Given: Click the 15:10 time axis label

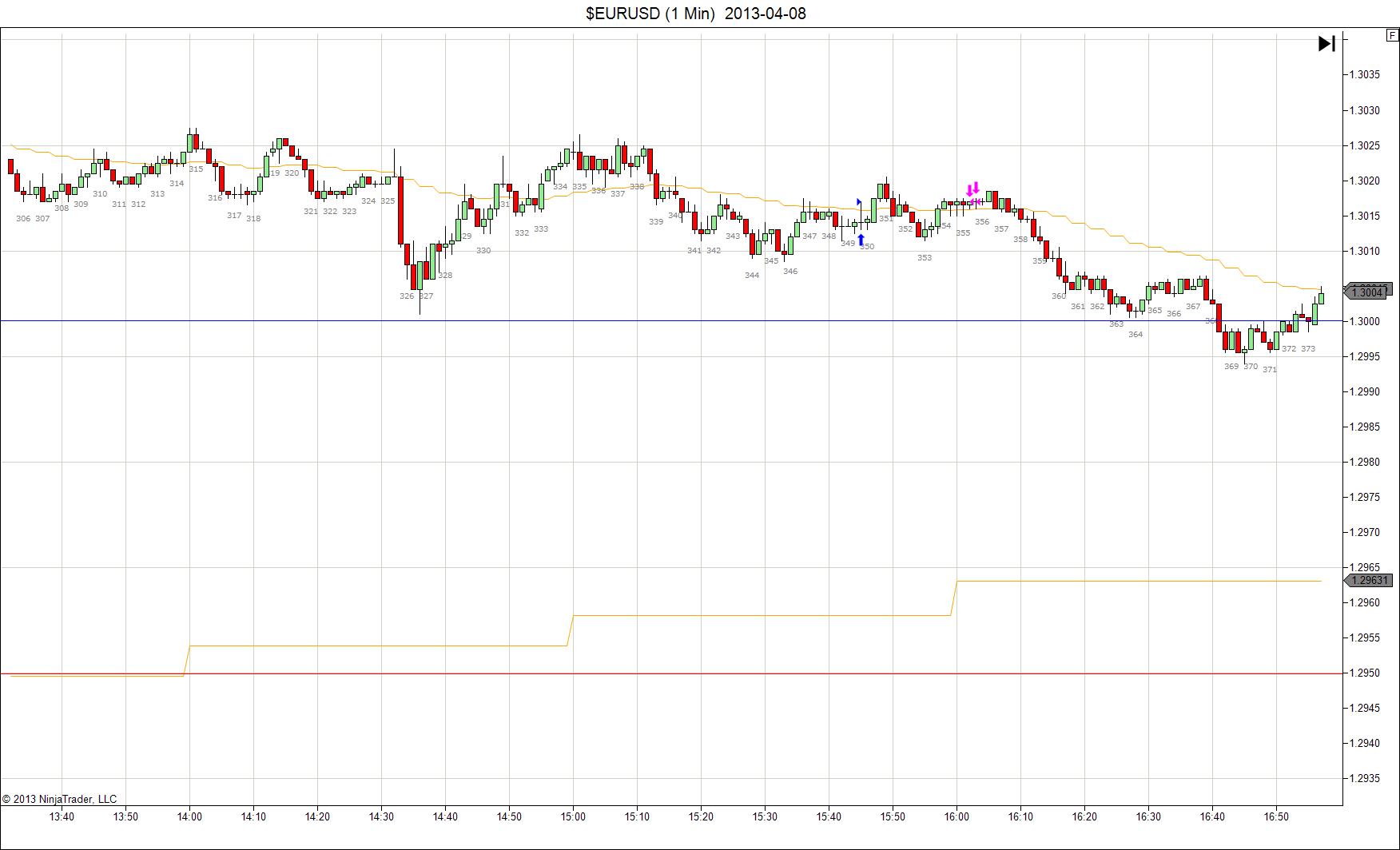Looking at the screenshot, I should (637, 816).
